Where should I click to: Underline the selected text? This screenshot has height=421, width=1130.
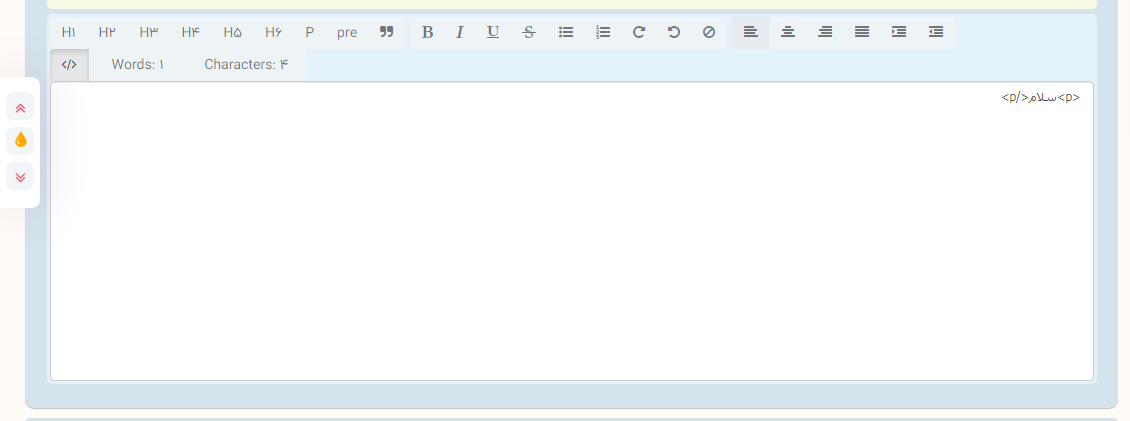point(493,32)
